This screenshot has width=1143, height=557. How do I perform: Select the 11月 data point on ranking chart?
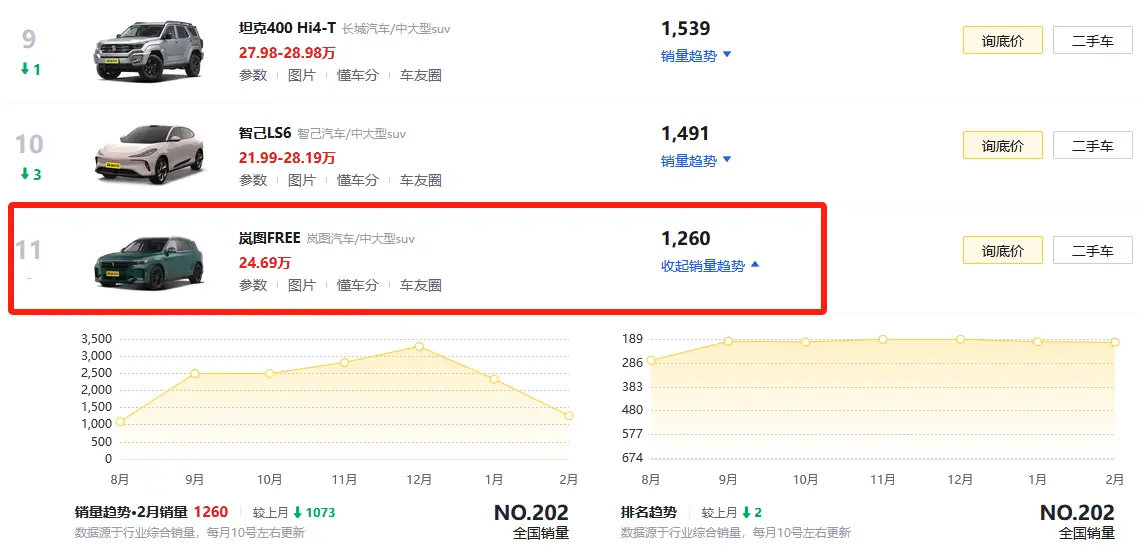[x=883, y=339]
